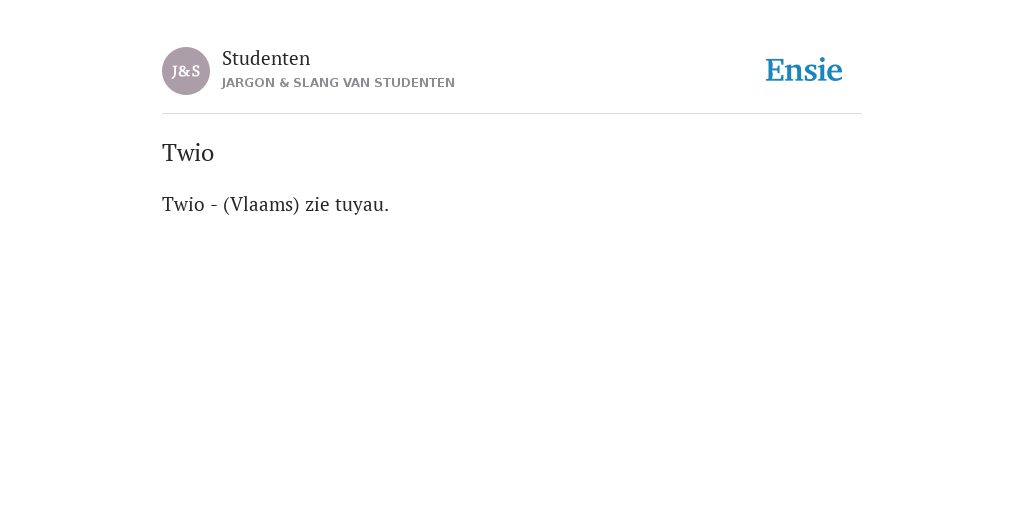The height and width of the screenshot is (512, 1024).
Task: Click the S letter inside the avatar circle
Action: pos(195,71)
